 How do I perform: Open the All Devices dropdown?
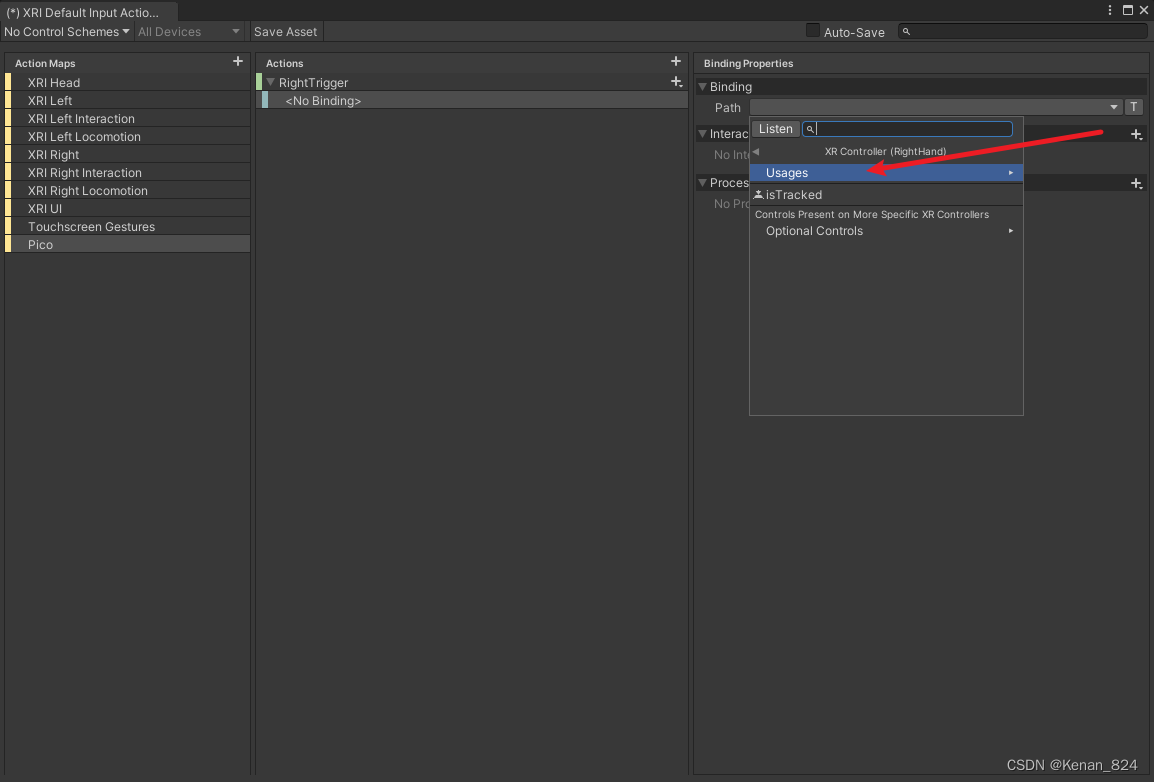(x=189, y=31)
